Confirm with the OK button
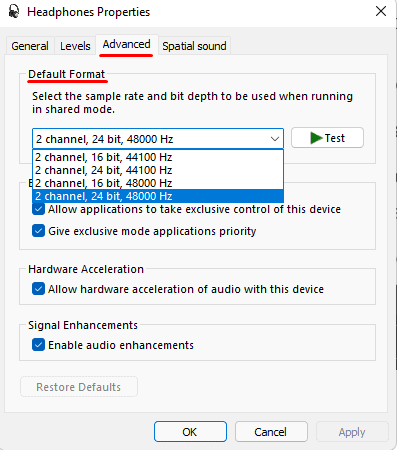 pos(190,432)
